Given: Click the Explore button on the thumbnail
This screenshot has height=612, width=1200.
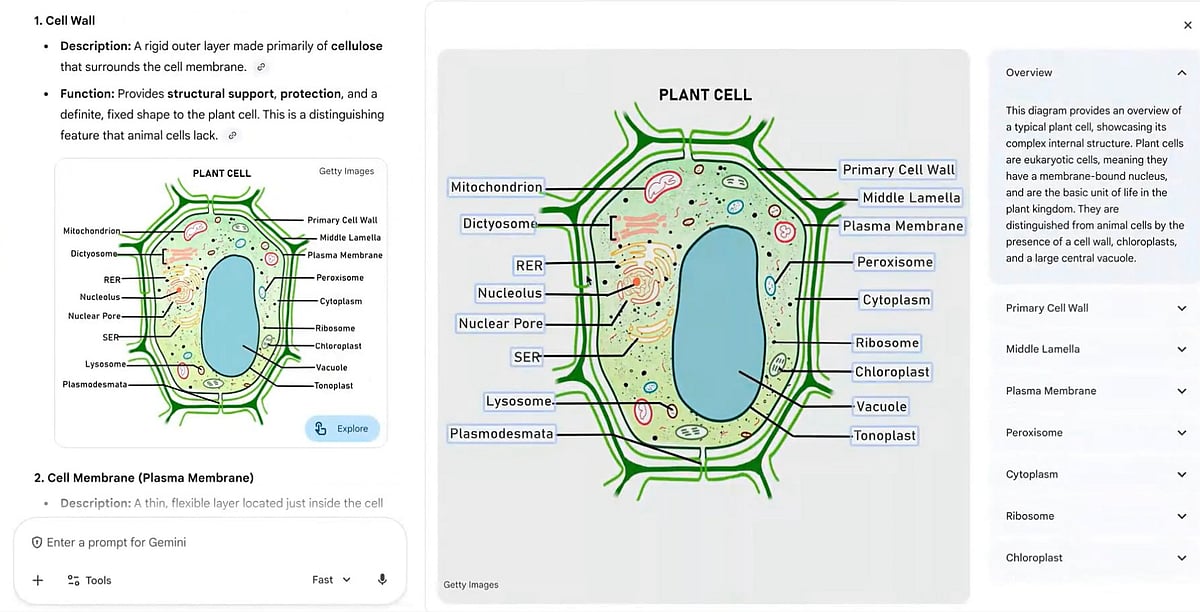Looking at the screenshot, I should pos(342,427).
